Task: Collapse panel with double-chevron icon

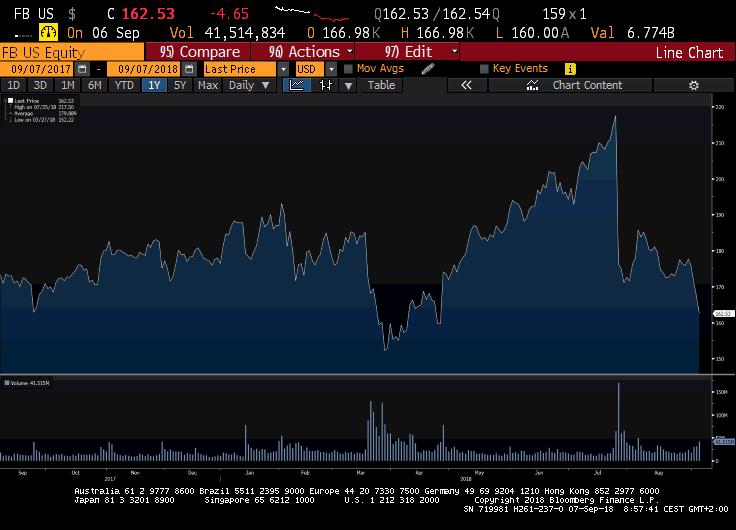Action: point(466,85)
